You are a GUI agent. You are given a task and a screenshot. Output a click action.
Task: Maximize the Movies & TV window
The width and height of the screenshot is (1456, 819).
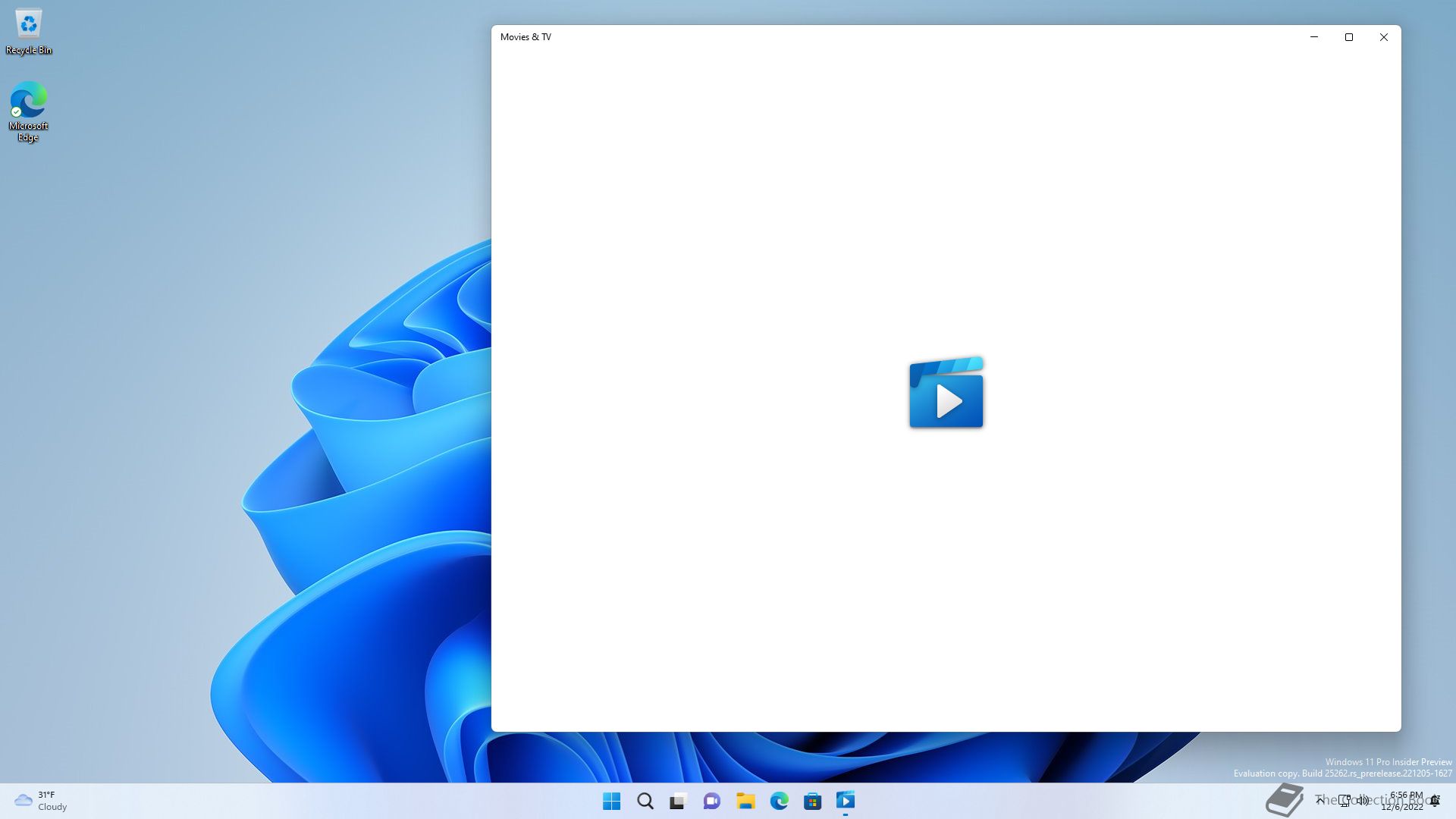[x=1349, y=37]
